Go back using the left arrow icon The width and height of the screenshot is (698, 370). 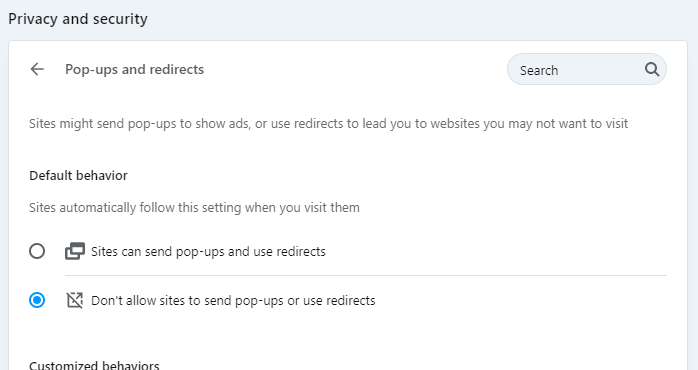[37, 69]
